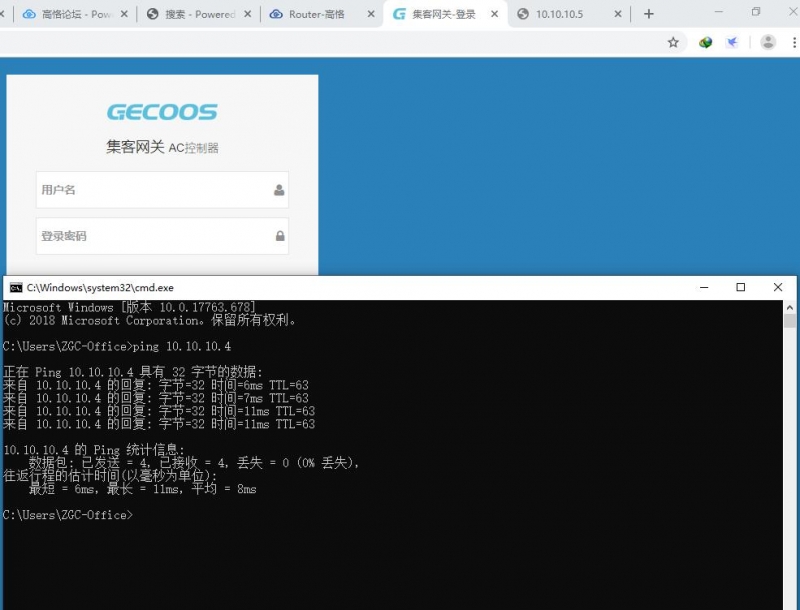Click the green globe extension icon

706,42
